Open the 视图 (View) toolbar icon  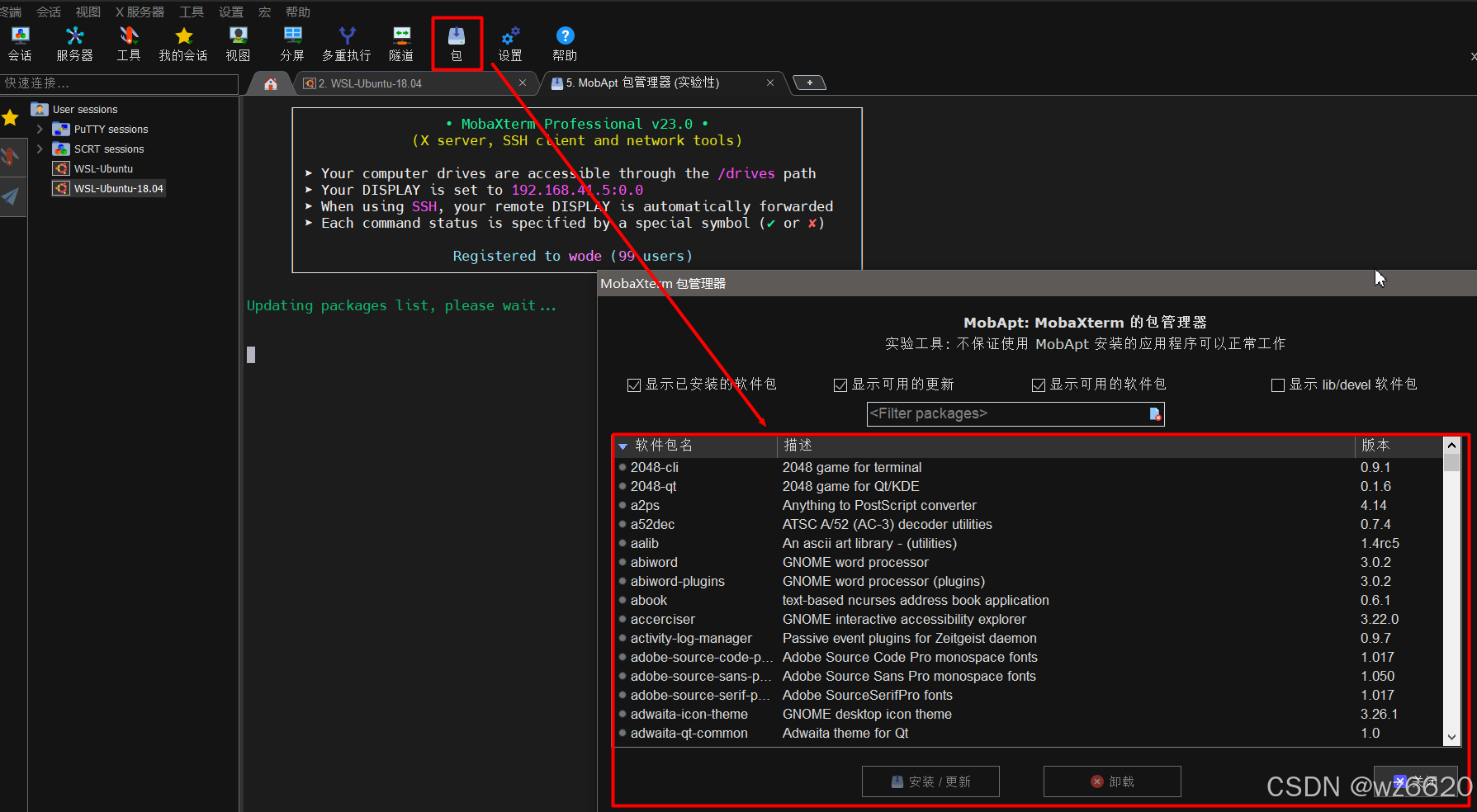click(x=238, y=44)
